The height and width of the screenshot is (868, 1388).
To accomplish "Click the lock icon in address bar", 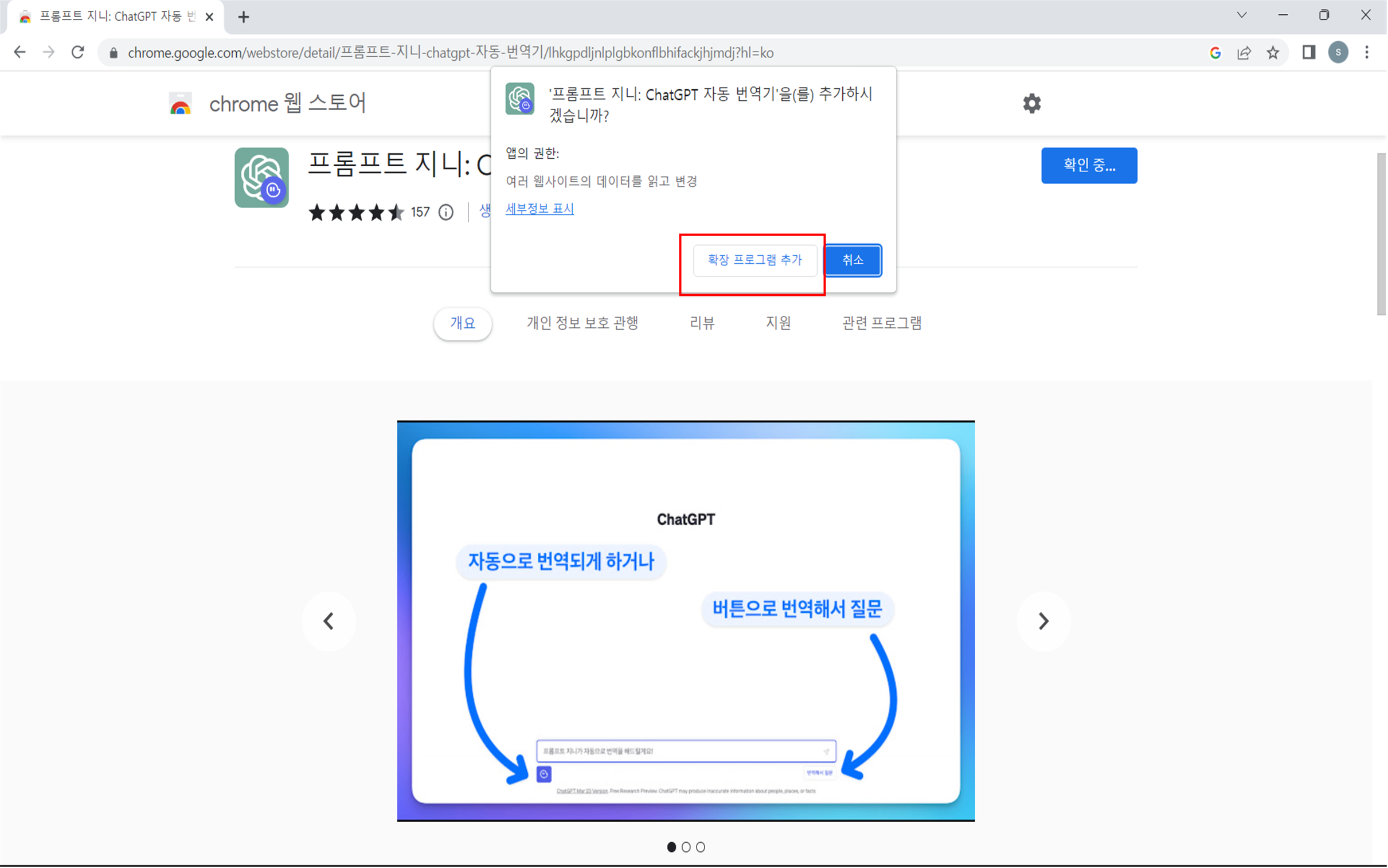I will [114, 53].
